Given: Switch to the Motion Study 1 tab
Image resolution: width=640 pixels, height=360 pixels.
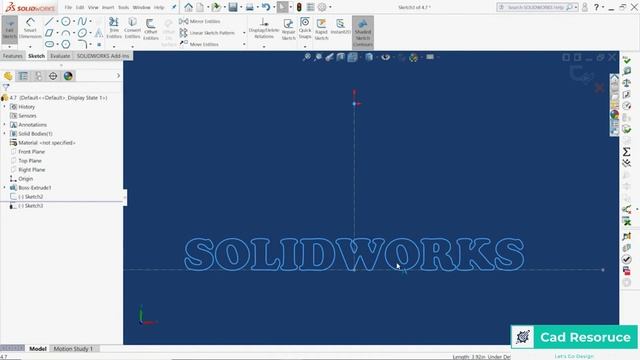Looking at the screenshot, I should (73, 349).
